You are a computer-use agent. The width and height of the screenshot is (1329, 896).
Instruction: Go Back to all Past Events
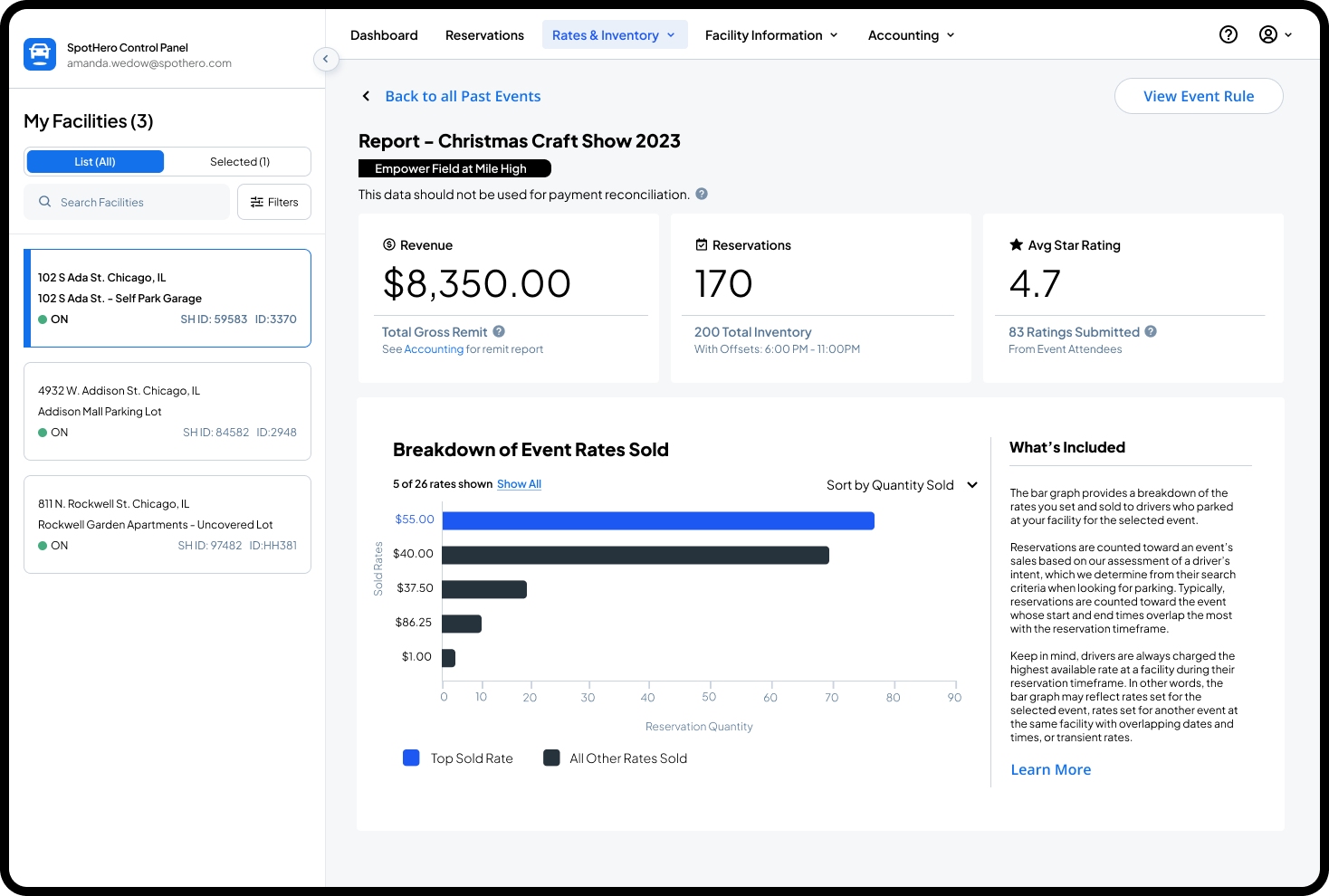click(x=463, y=96)
